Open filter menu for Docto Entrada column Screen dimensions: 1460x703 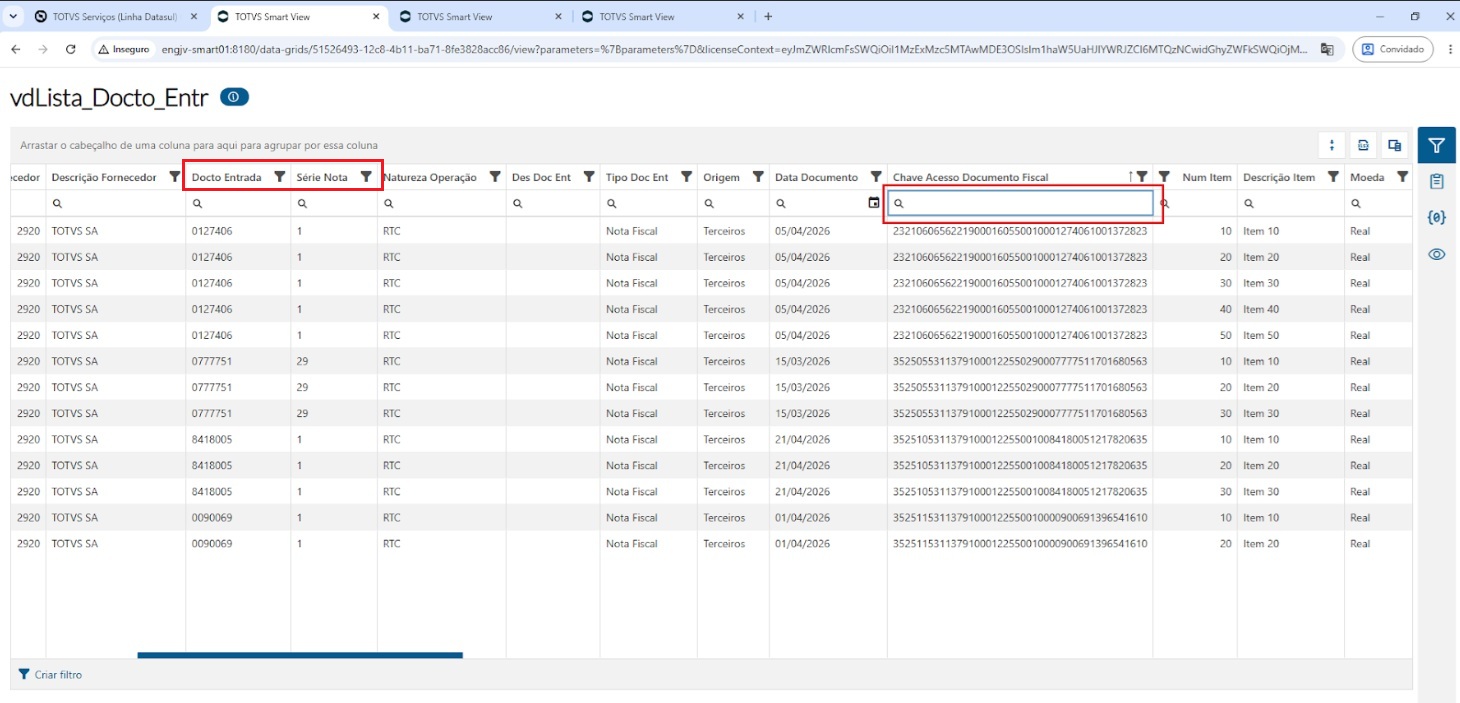(279, 177)
